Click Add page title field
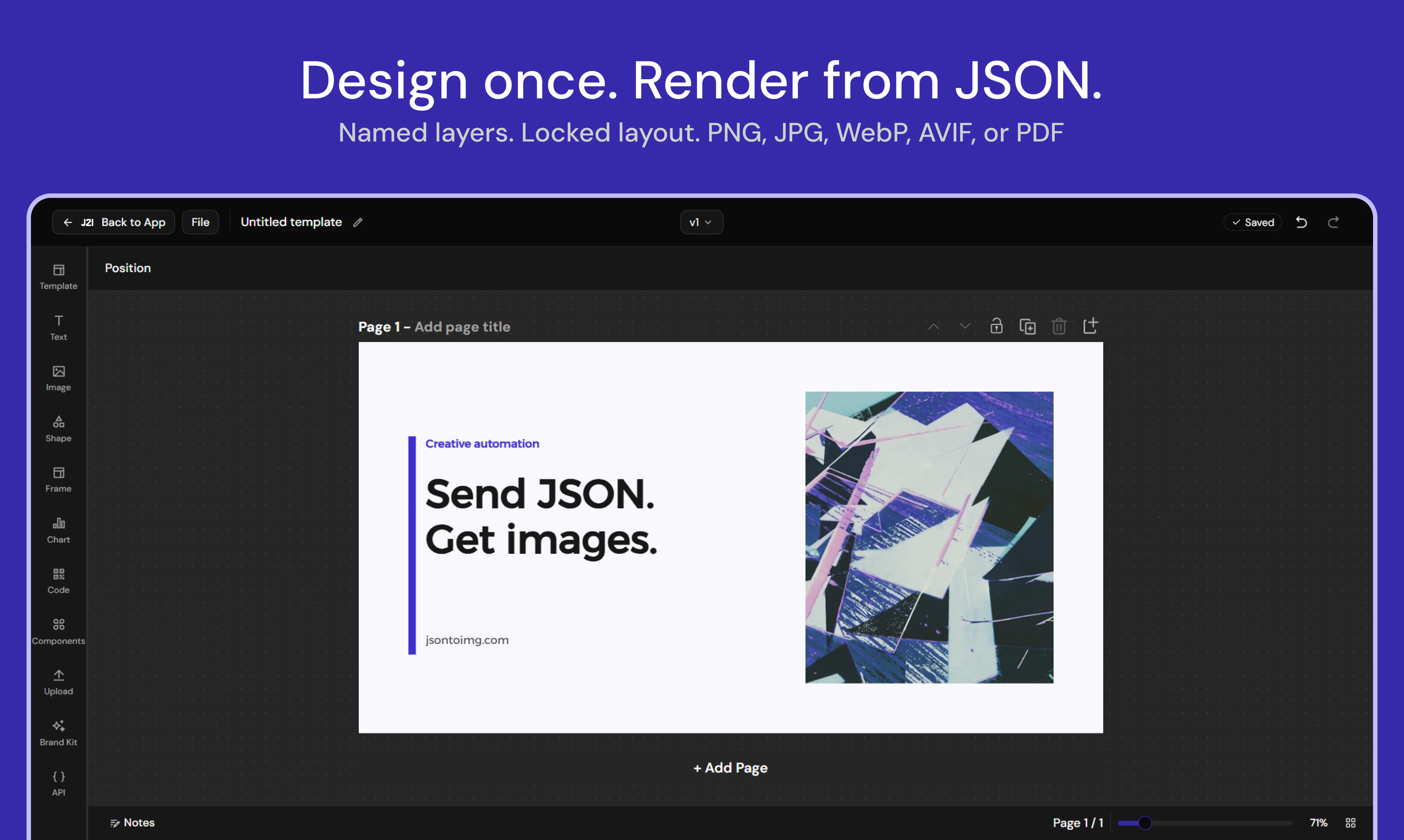Screen dimensions: 1404x840 coord(463,327)
